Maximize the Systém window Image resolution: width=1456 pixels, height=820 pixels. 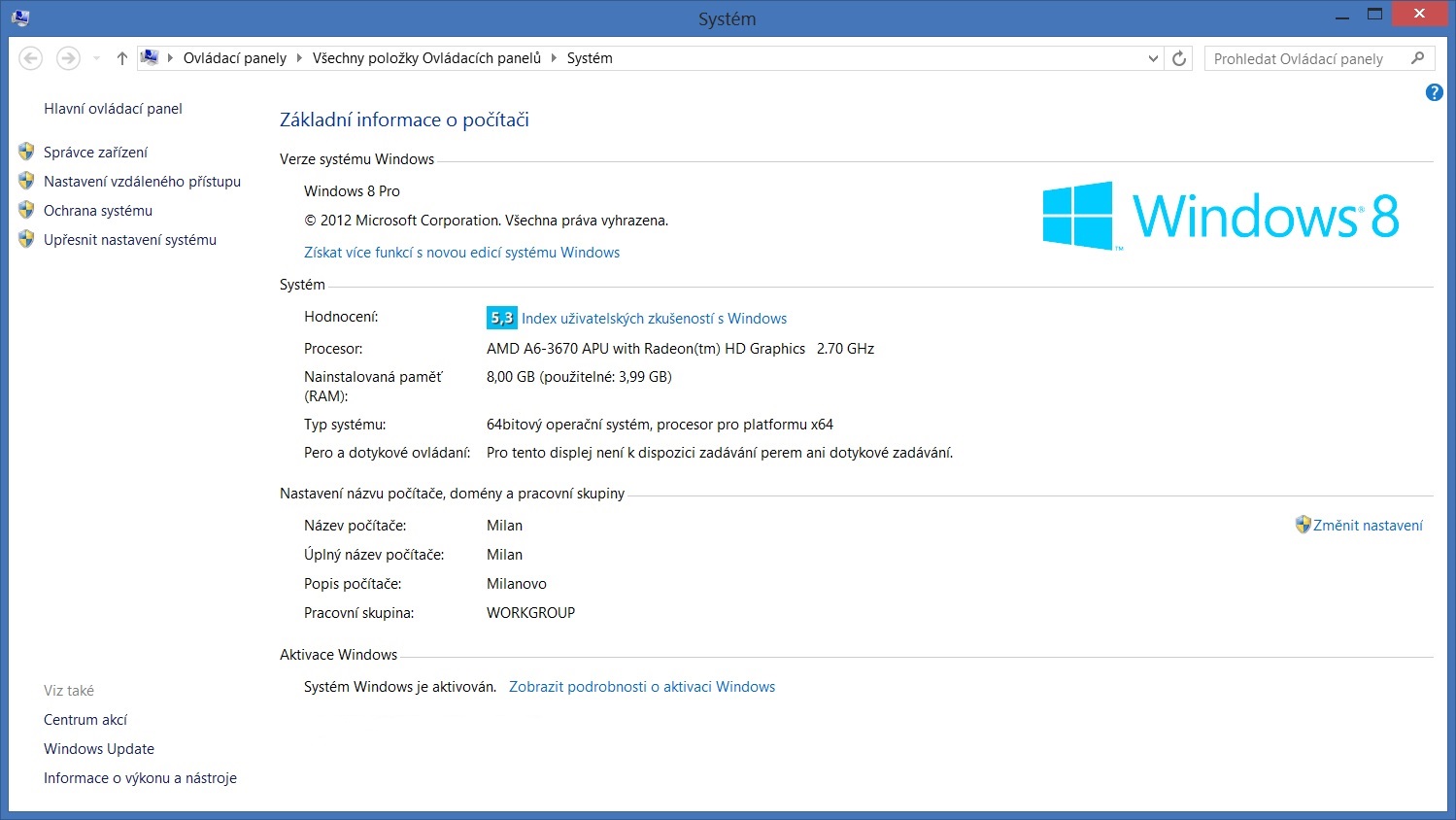(1374, 15)
